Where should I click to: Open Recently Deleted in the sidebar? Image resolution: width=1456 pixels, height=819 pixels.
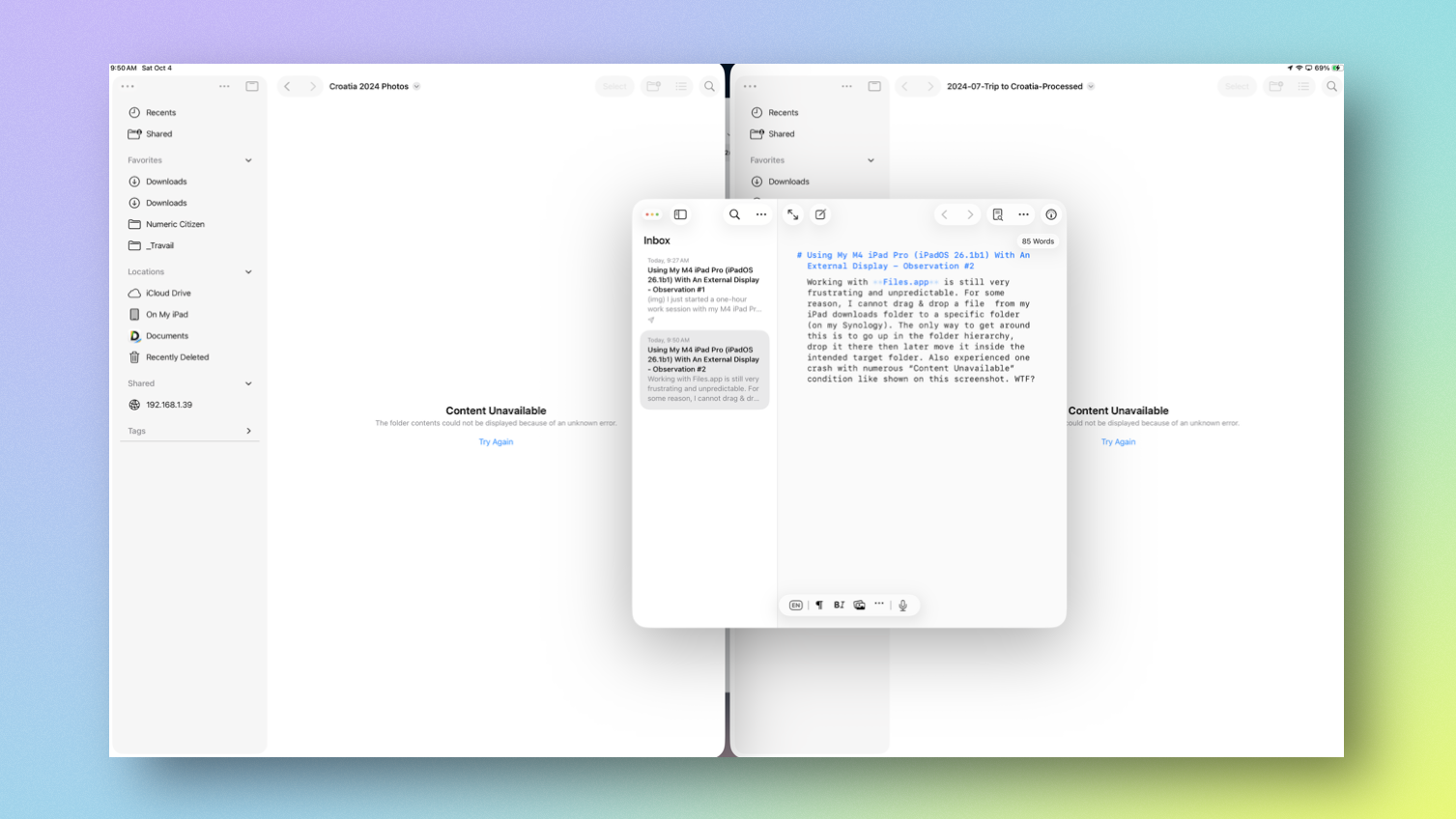(177, 356)
